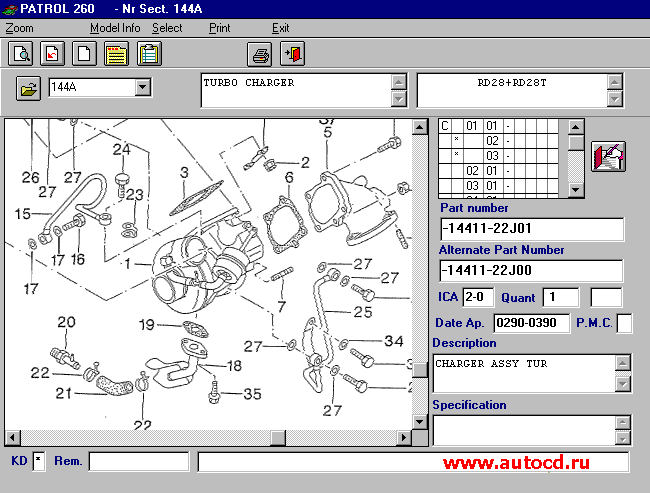650x493 pixels.
Task: Click the parts table scrollbar thumb
Action: coord(575,143)
